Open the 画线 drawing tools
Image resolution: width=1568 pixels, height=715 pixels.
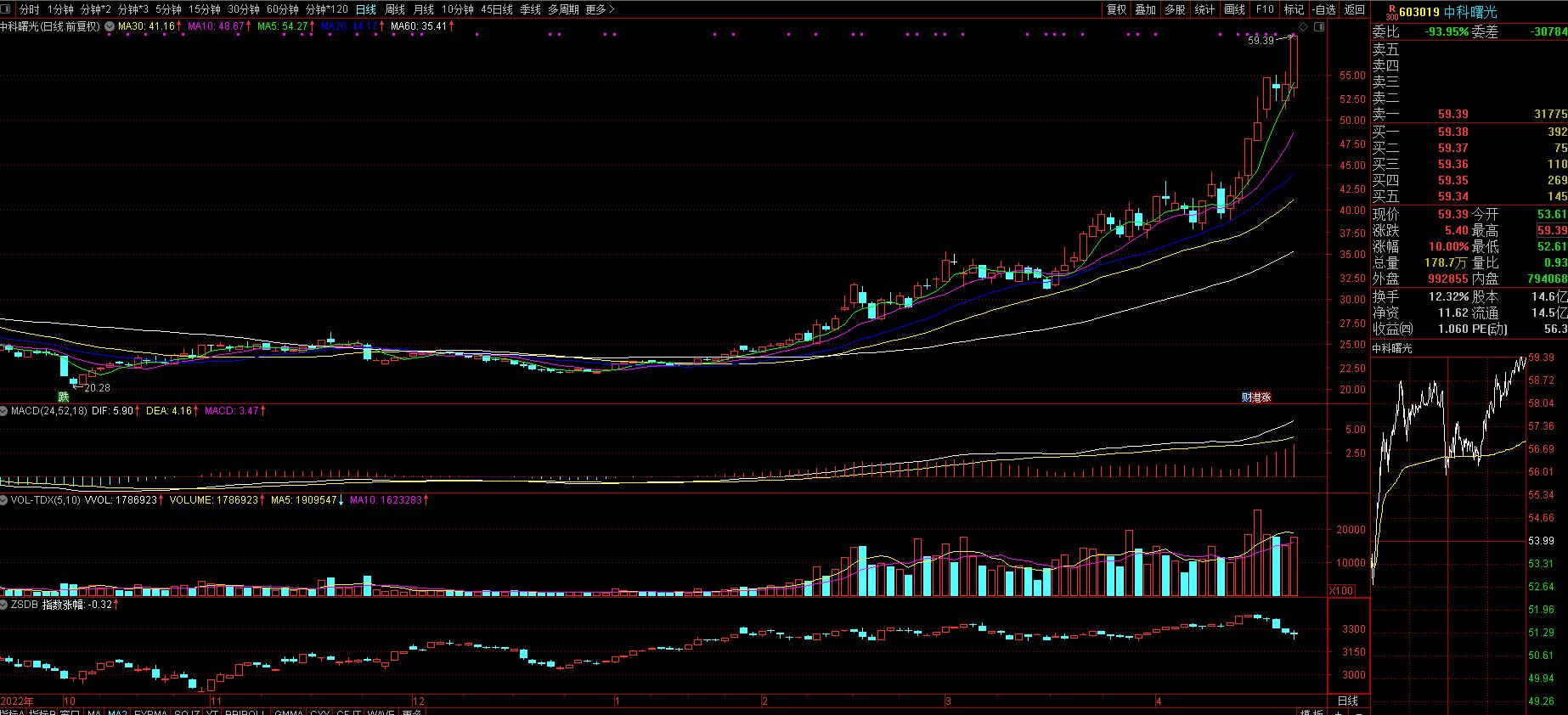click(x=1234, y=9)
